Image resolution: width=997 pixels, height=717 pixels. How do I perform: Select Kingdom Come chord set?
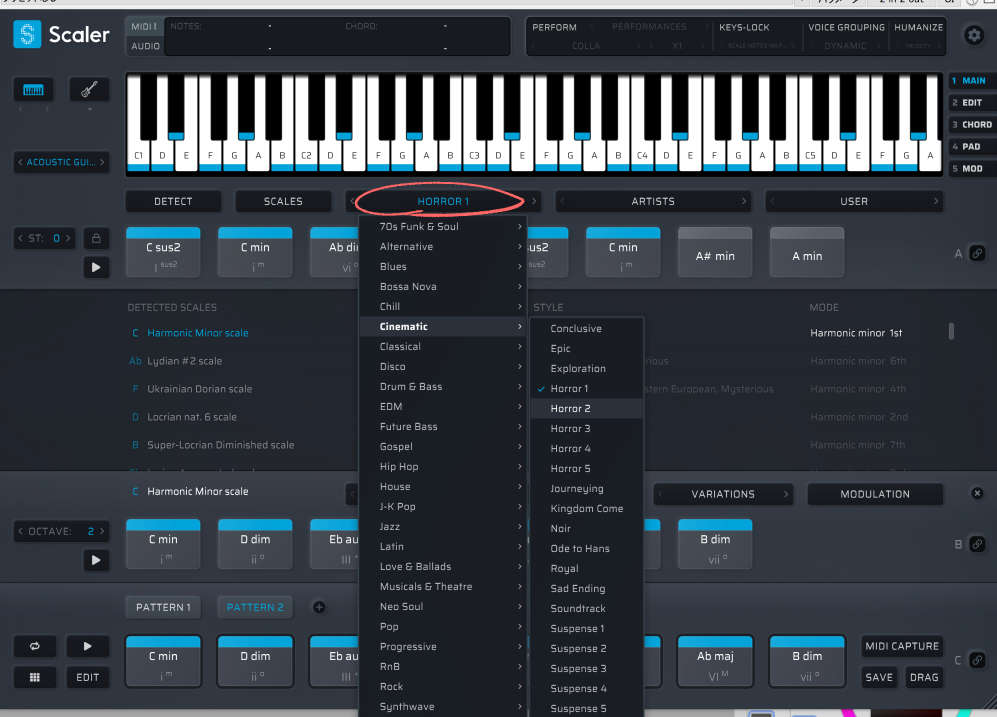587,509
